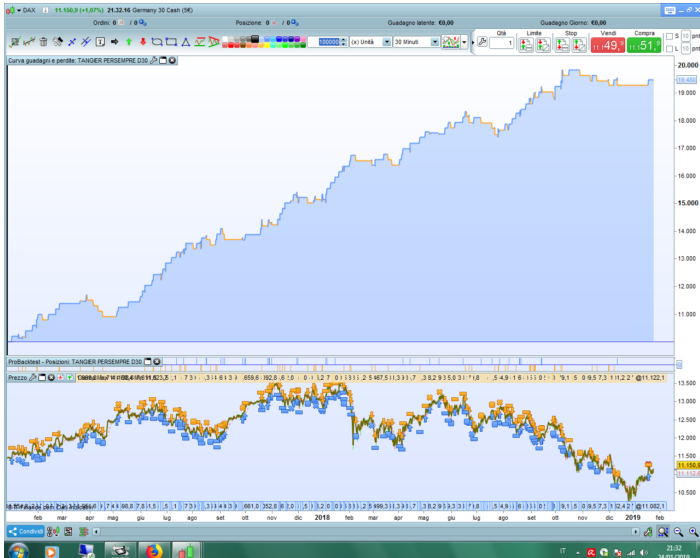The width and height of the screenshot is (700, 558).
Task: Click the second Limite order button
Action: click(543, 45)
